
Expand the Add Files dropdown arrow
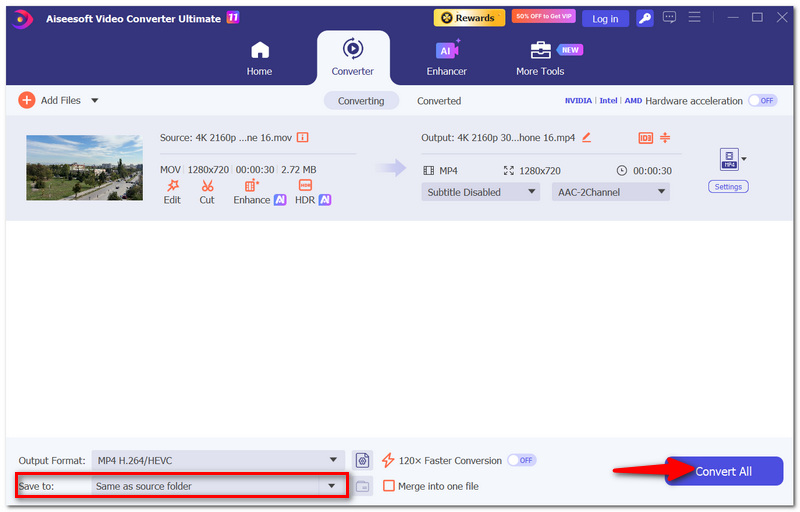(x=94, y=100)
